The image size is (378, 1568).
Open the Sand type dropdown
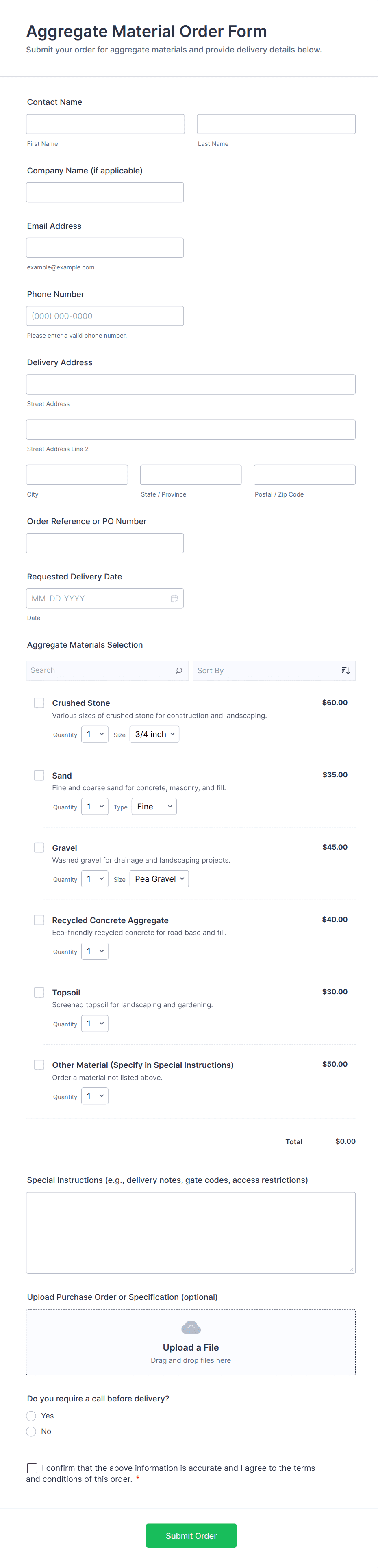pyautogui.click(x=154, y=807)
